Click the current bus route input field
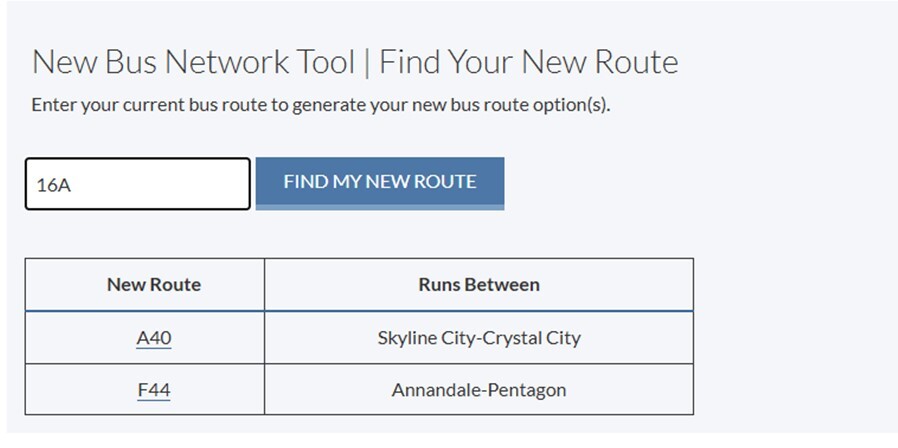 click(137, 184)
